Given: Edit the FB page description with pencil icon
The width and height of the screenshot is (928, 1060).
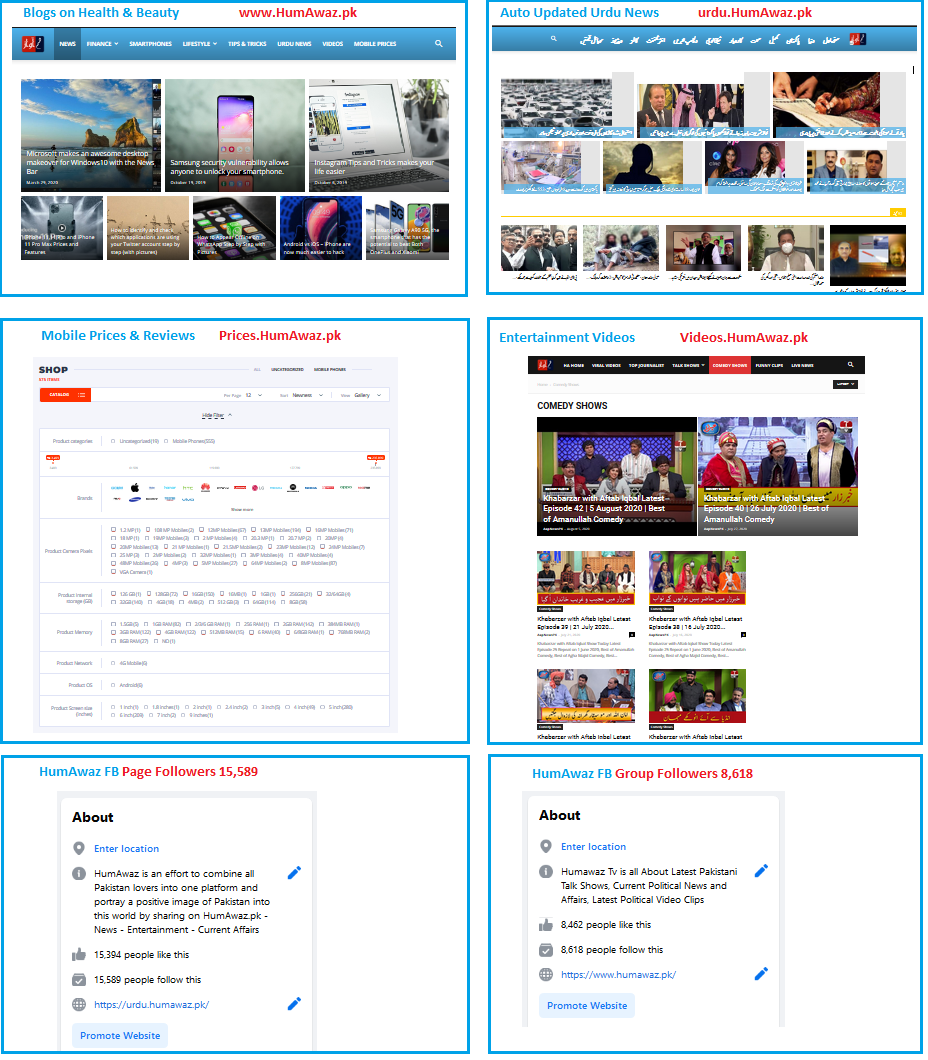Looking at the screenshot, I should (x=294, y=873).
